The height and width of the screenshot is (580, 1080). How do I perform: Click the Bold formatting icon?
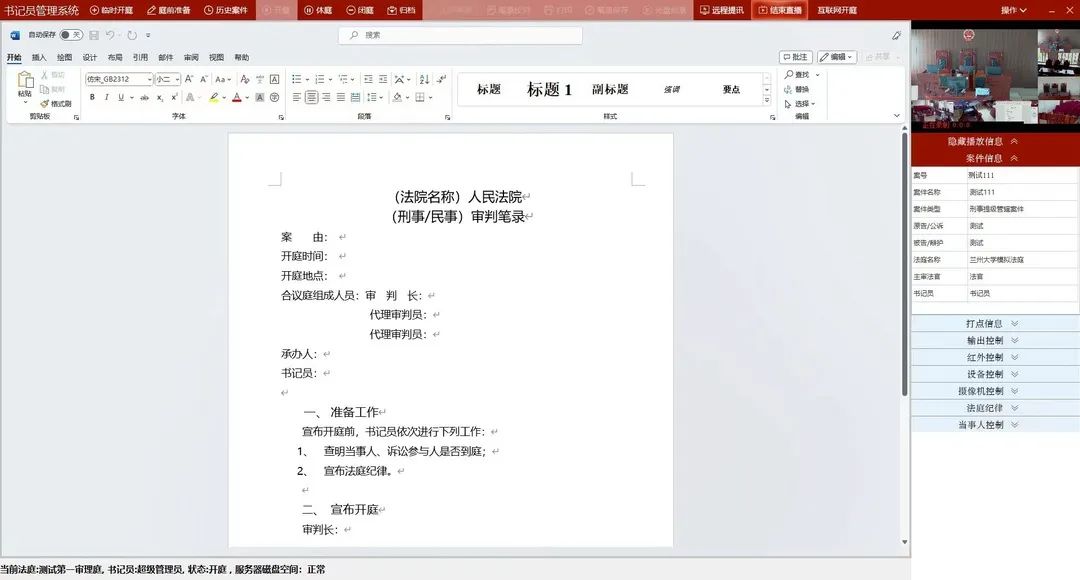pyautogui.click(x=92, y=98)
